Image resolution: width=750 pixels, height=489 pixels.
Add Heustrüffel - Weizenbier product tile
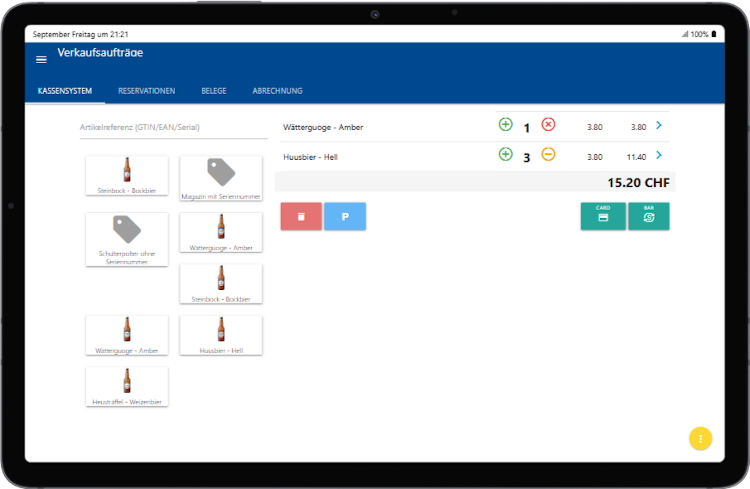click(x=127, y=386)
